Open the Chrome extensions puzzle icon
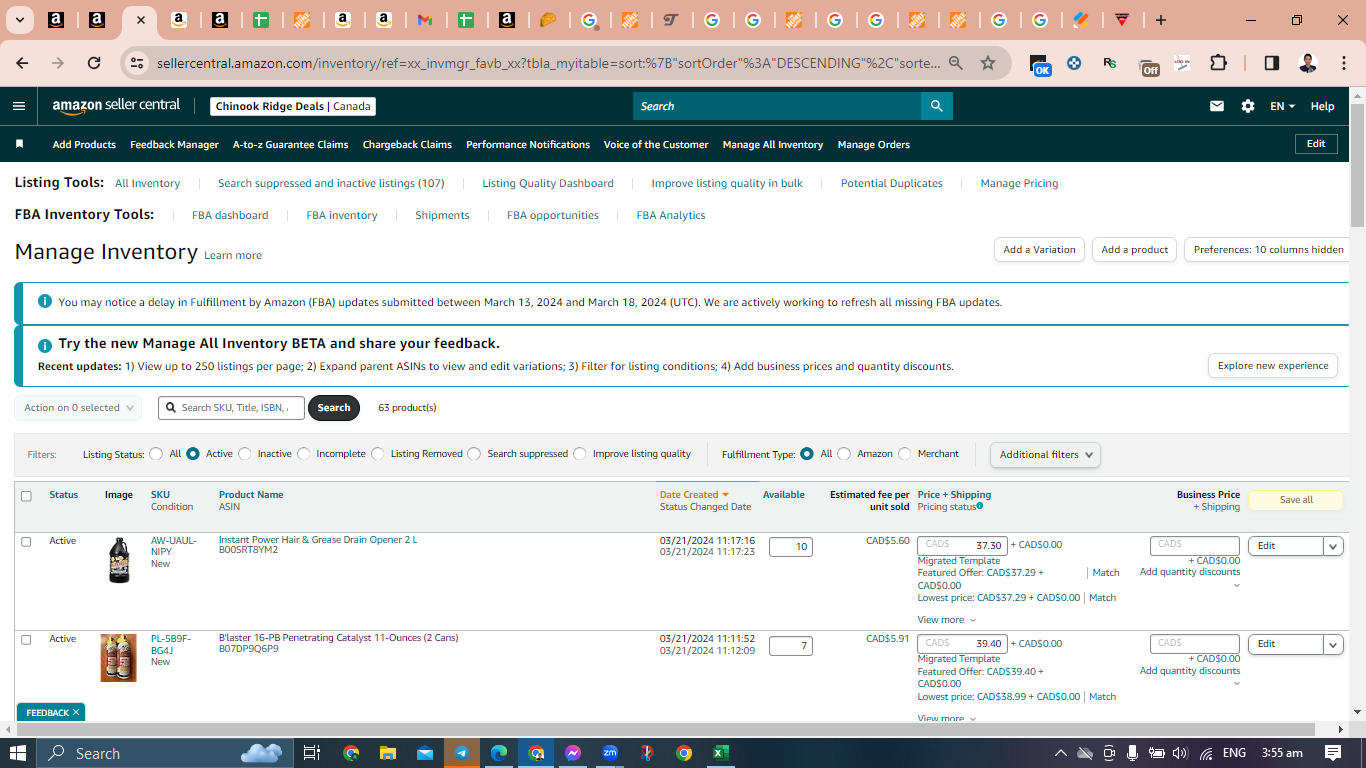This screenshot has width=1366, height=768. pos(1218,63)
